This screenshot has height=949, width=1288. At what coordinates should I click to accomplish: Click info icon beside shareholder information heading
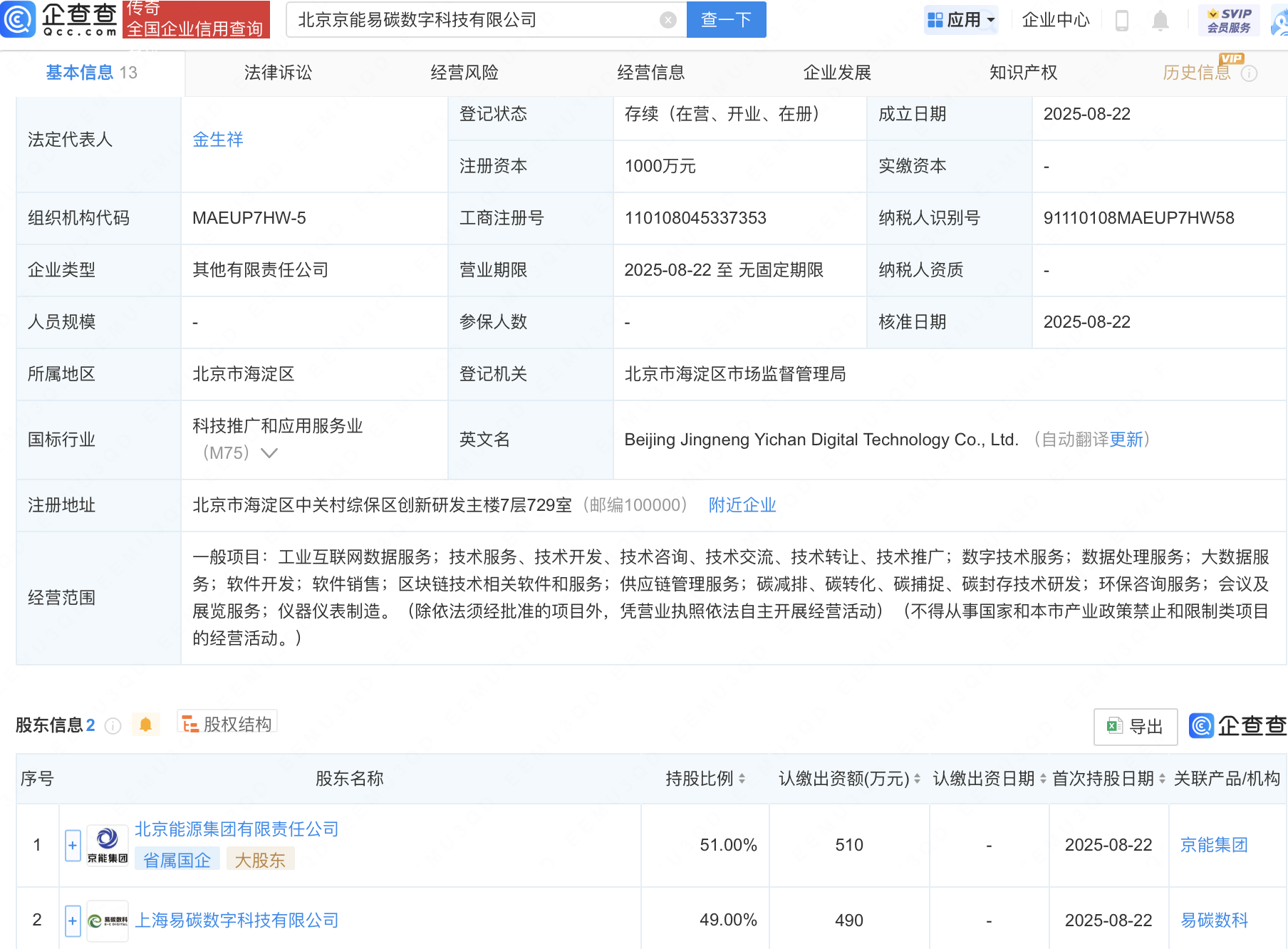(x=113, y=726)
